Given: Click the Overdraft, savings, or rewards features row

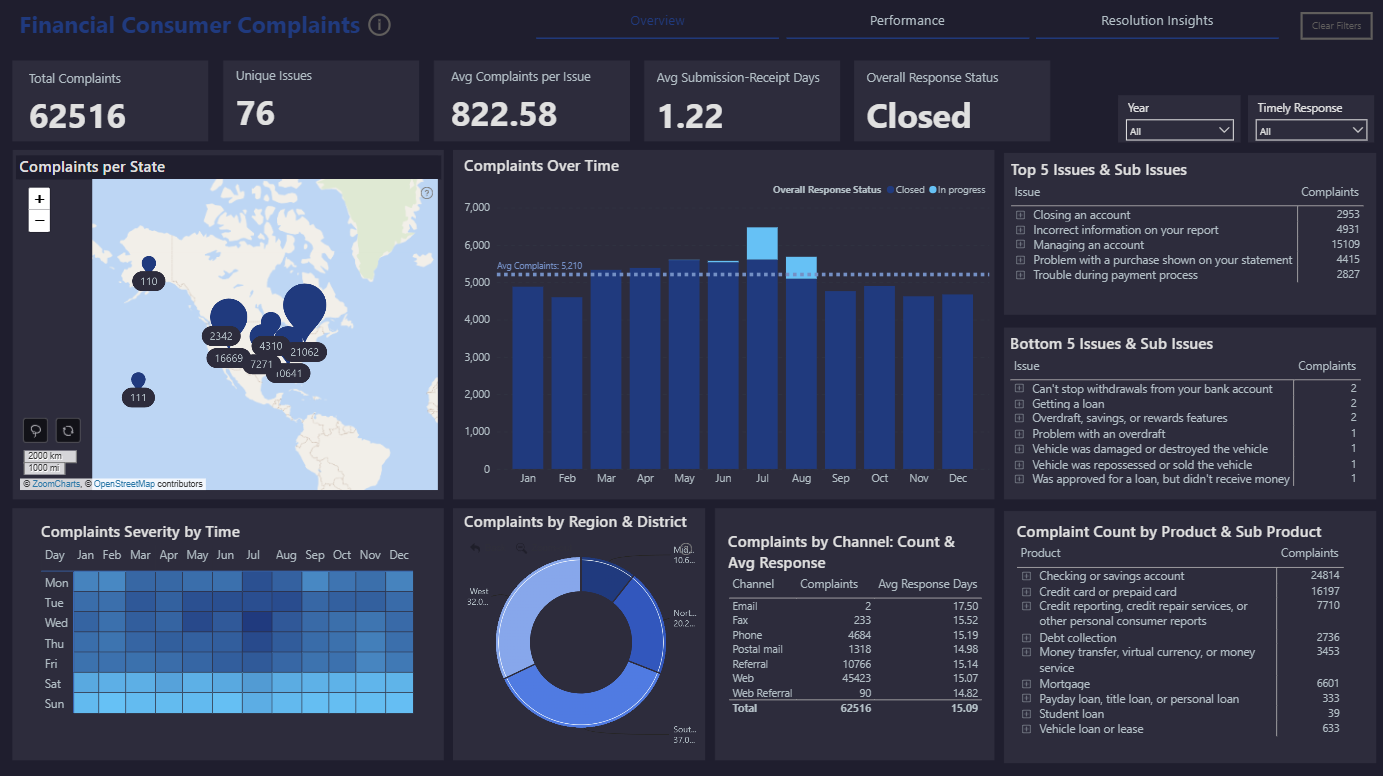Looking at the screenshot, I should [x=1185, y=418].
